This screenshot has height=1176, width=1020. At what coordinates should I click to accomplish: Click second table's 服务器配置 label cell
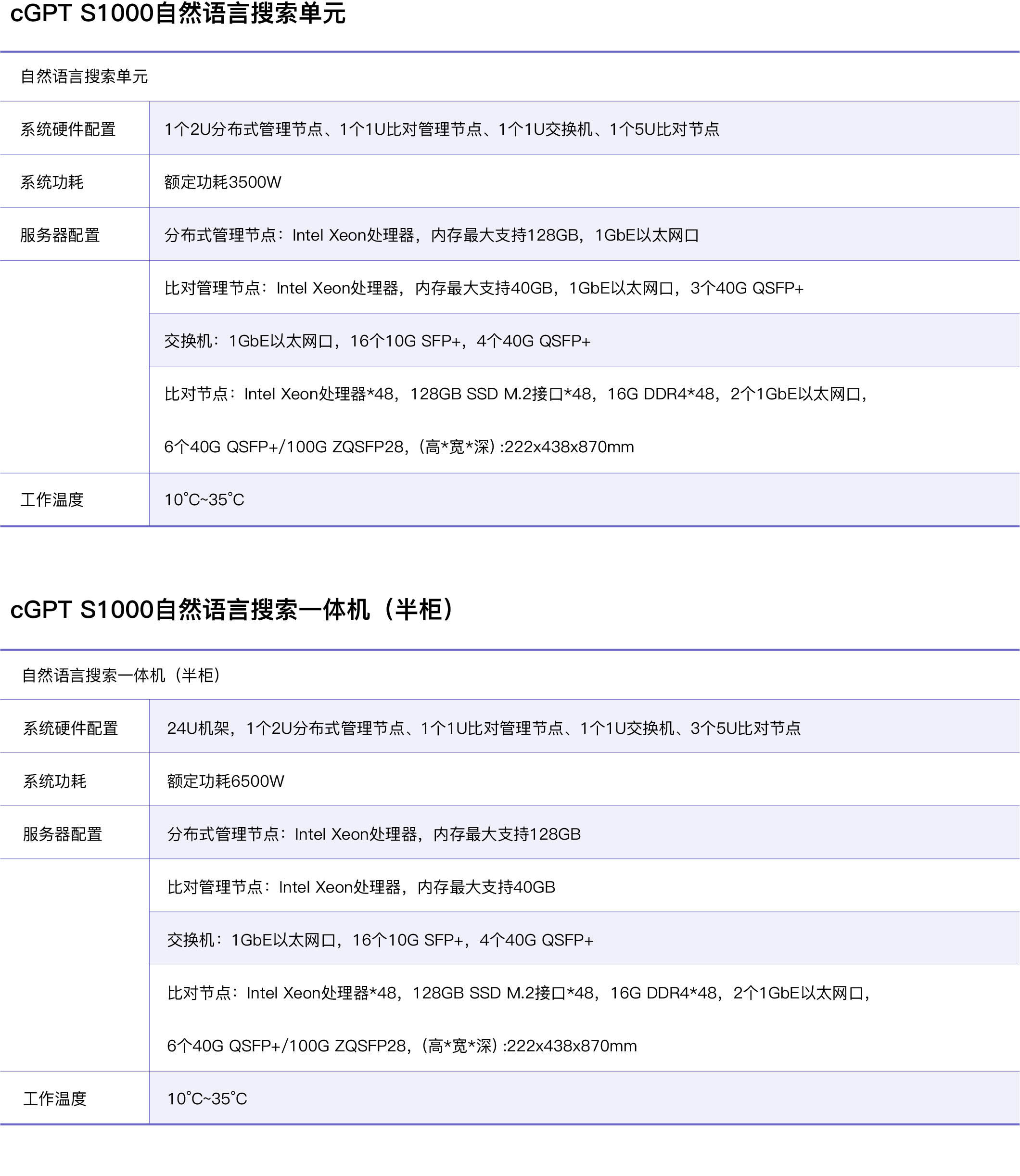point(63,834)
